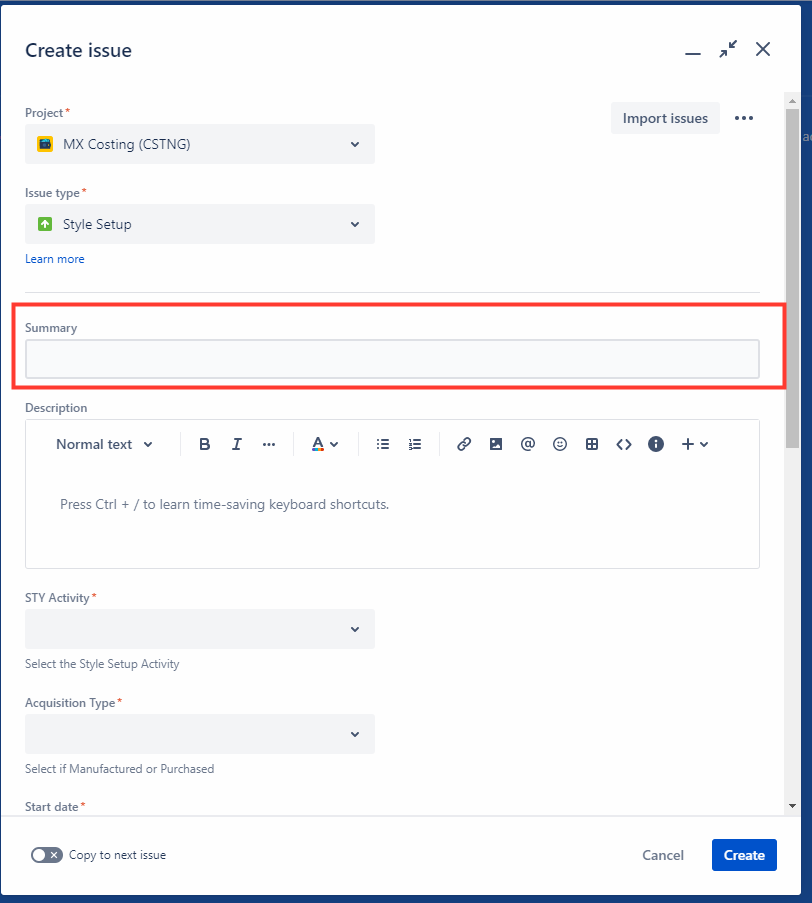
Task: Open text color picker in toolbar
Action: [325, 444]
